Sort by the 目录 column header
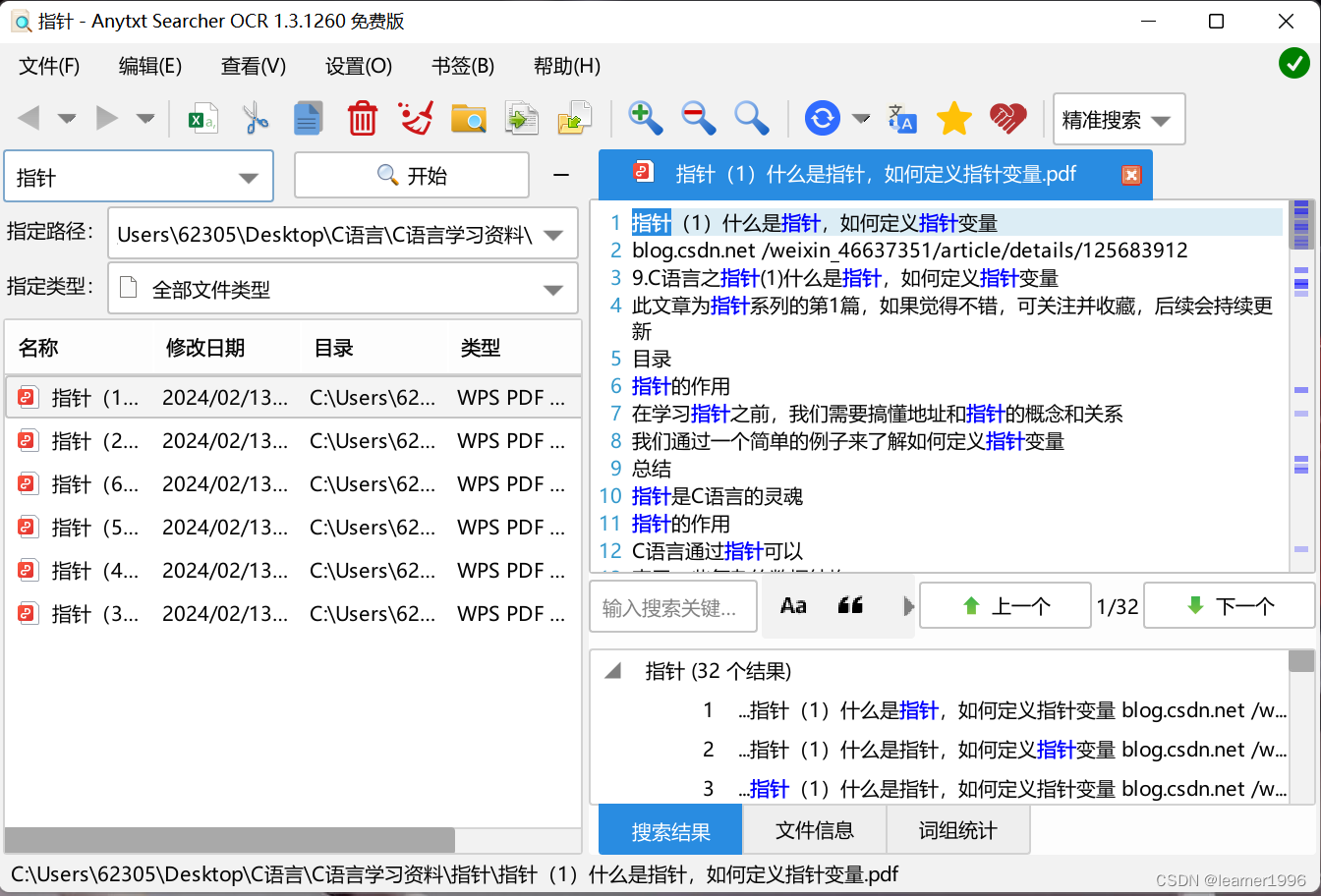Viewport: 1321px width, 896px height. point(373,347)
